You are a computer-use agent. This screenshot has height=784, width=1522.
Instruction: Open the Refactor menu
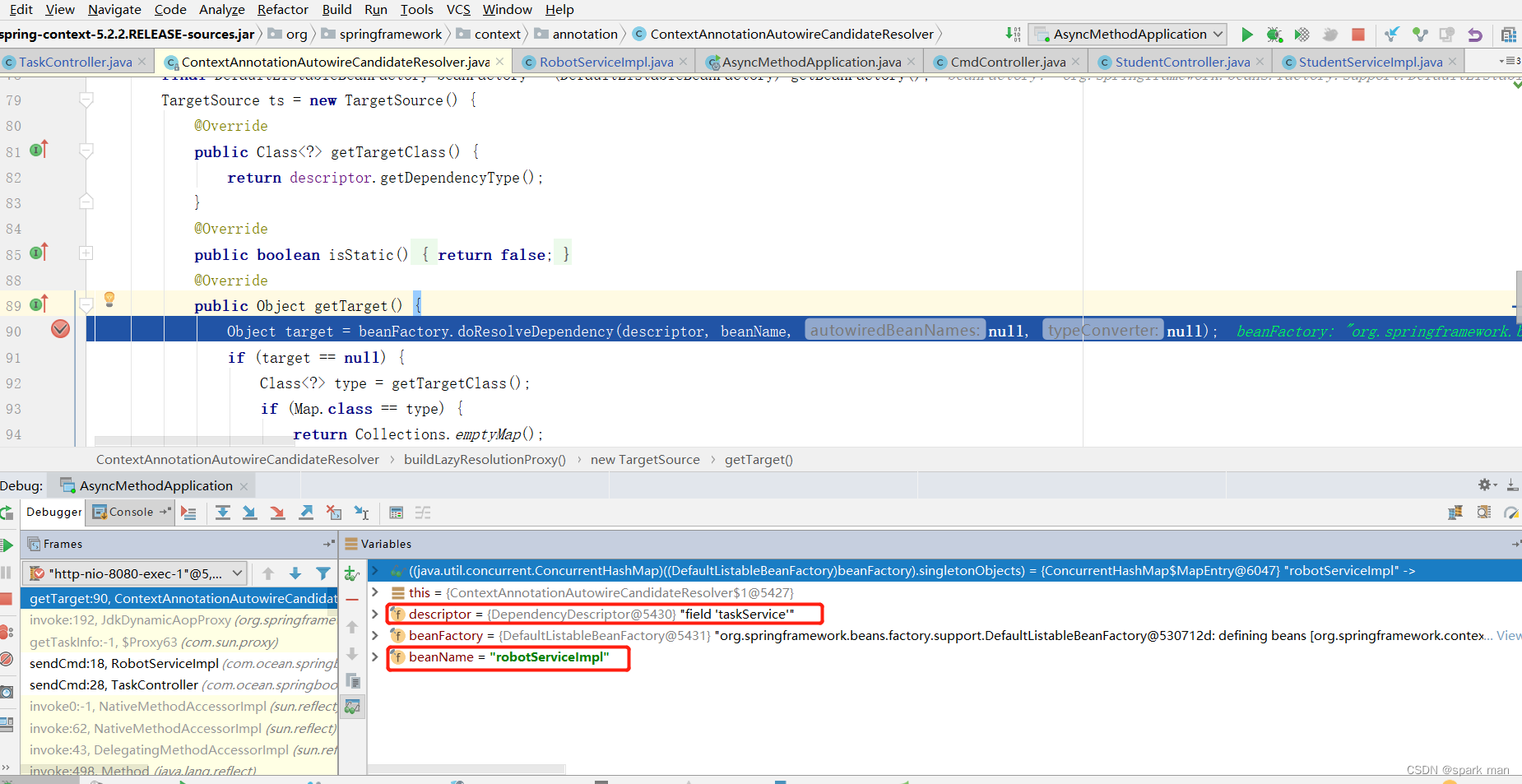pyautogui.click(x=282, y=9)
